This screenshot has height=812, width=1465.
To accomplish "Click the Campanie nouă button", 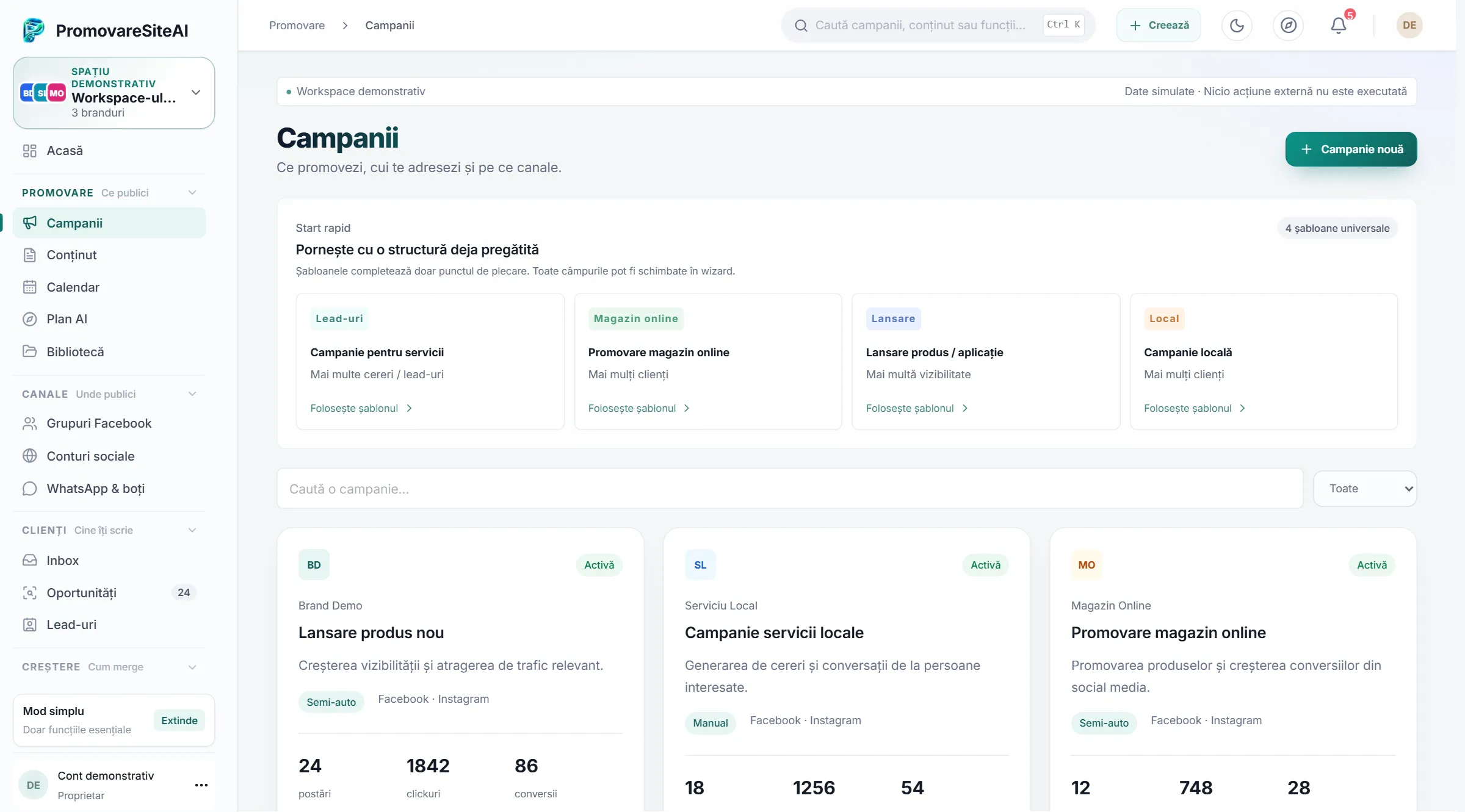I will 1351,149.
